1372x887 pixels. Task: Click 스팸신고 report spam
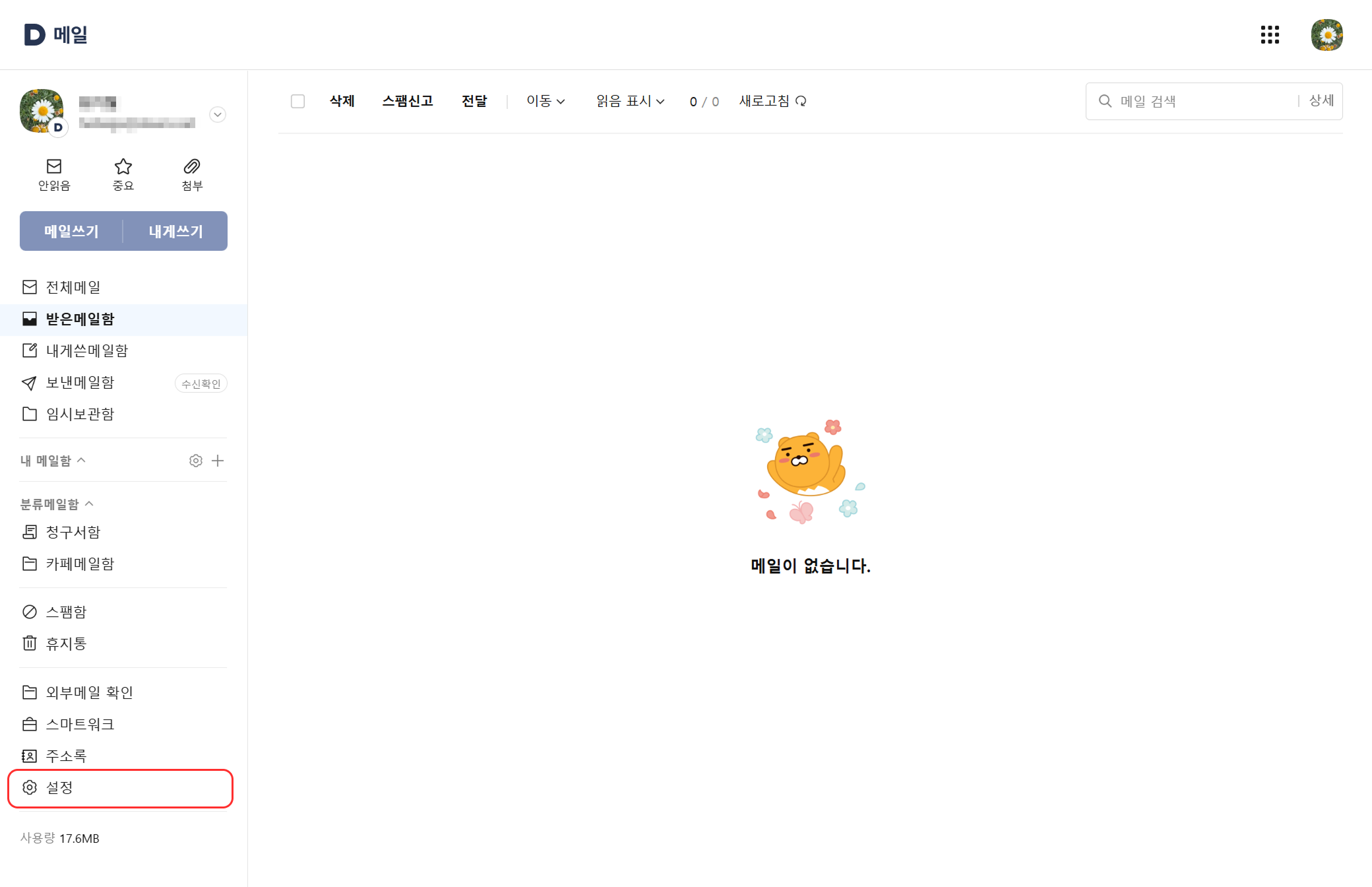click(408, 101)
